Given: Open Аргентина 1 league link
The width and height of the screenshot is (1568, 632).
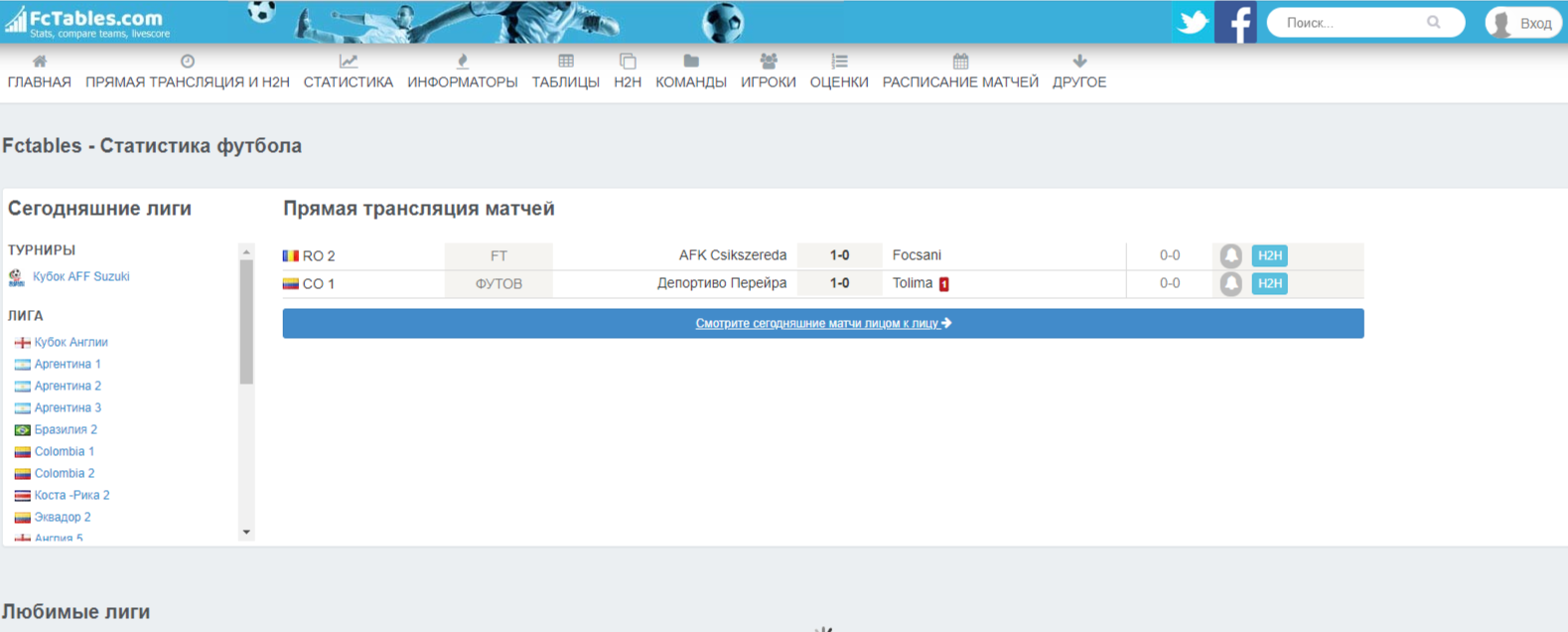Looking at the screenshot, I should [x=68, y=364].
